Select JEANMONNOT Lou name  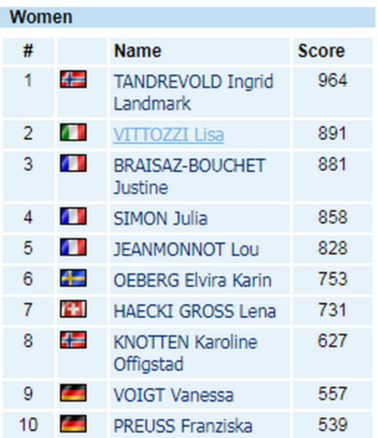(186, 250)
